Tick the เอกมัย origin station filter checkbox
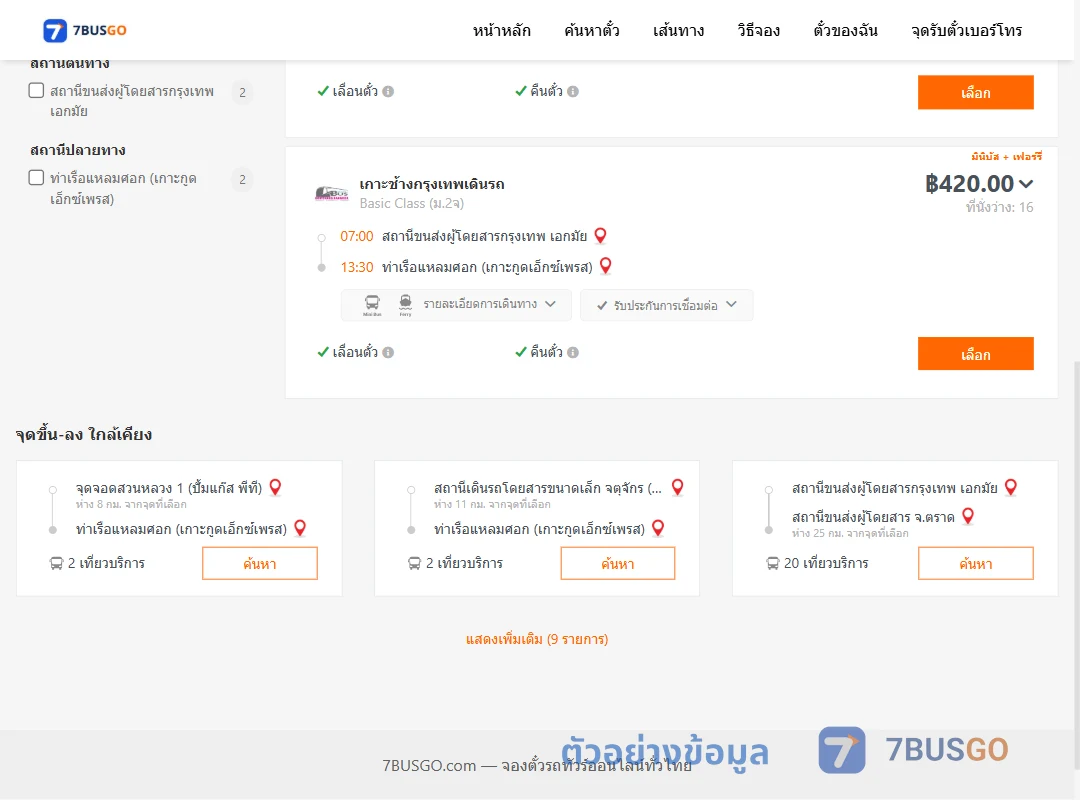Image resolution: width=1080 pixels, height=800 pixels. pos(37,90)
